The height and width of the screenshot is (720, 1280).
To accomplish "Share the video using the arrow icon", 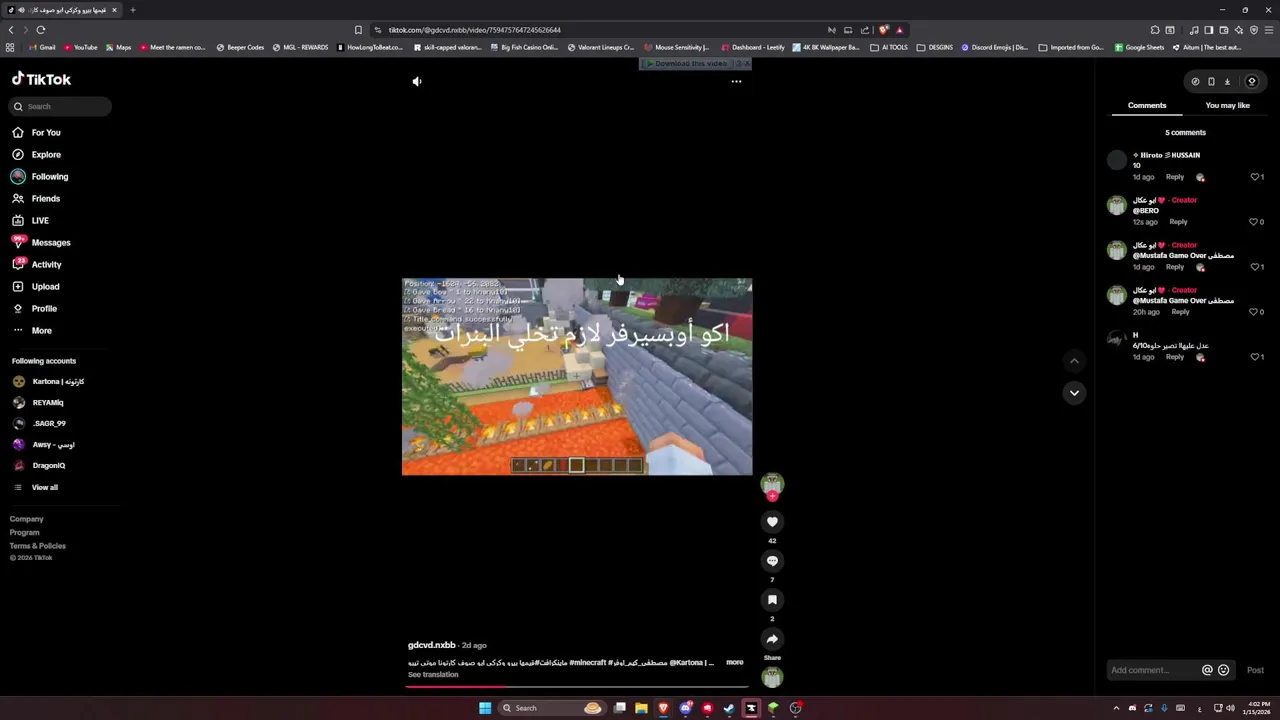I will point(772,638).
